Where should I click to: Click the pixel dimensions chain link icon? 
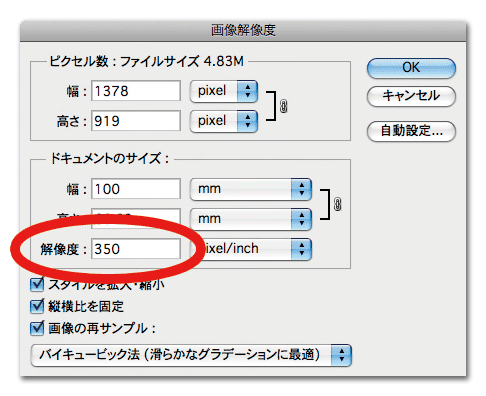(x=283, y=106)
